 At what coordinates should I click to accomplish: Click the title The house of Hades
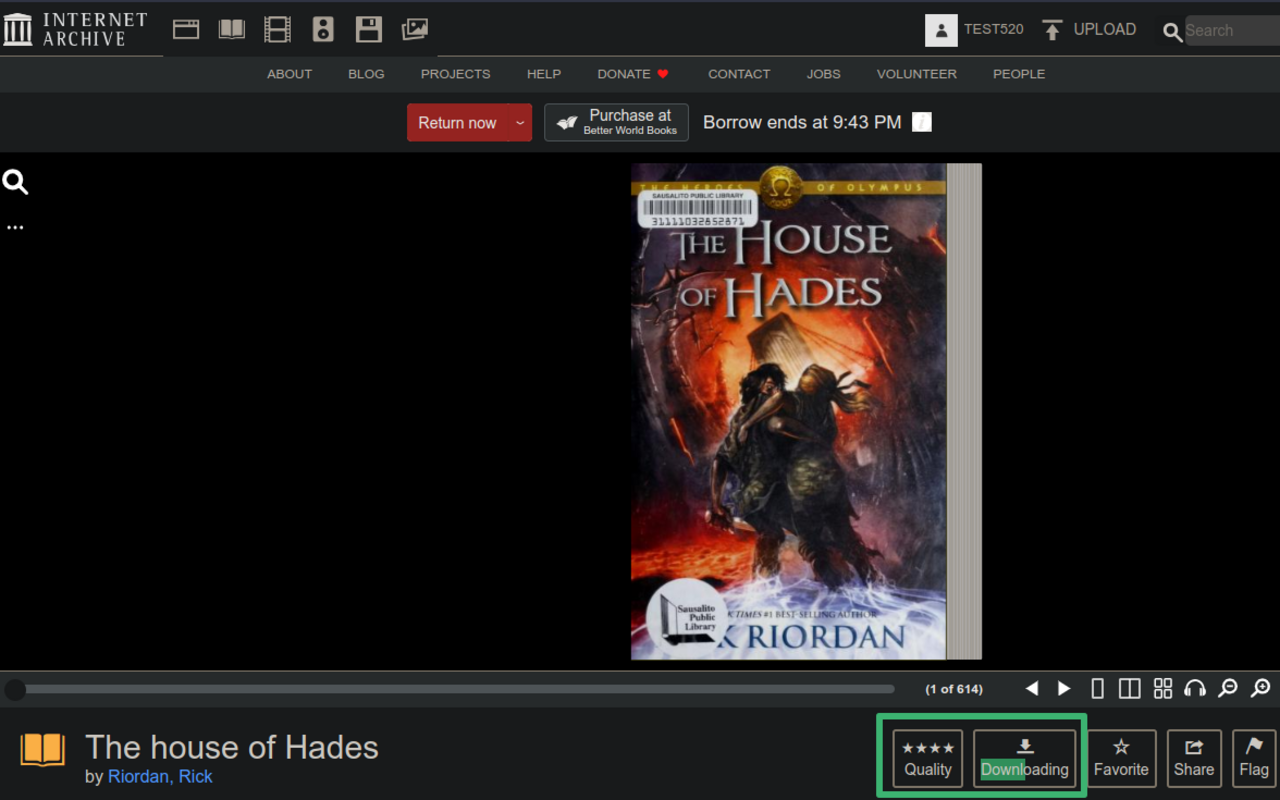coord(232,747)
